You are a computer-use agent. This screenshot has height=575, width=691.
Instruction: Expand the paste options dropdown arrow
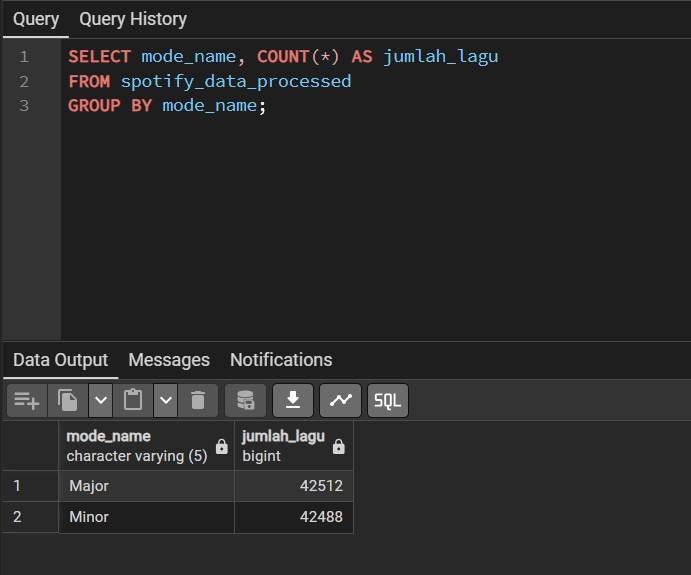click(x=166, y=400)
